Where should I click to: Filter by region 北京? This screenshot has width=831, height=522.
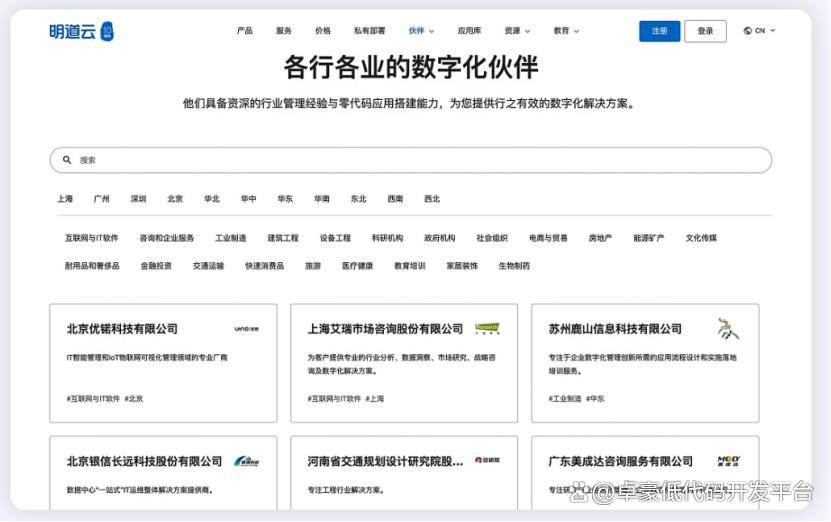point(175,199)
